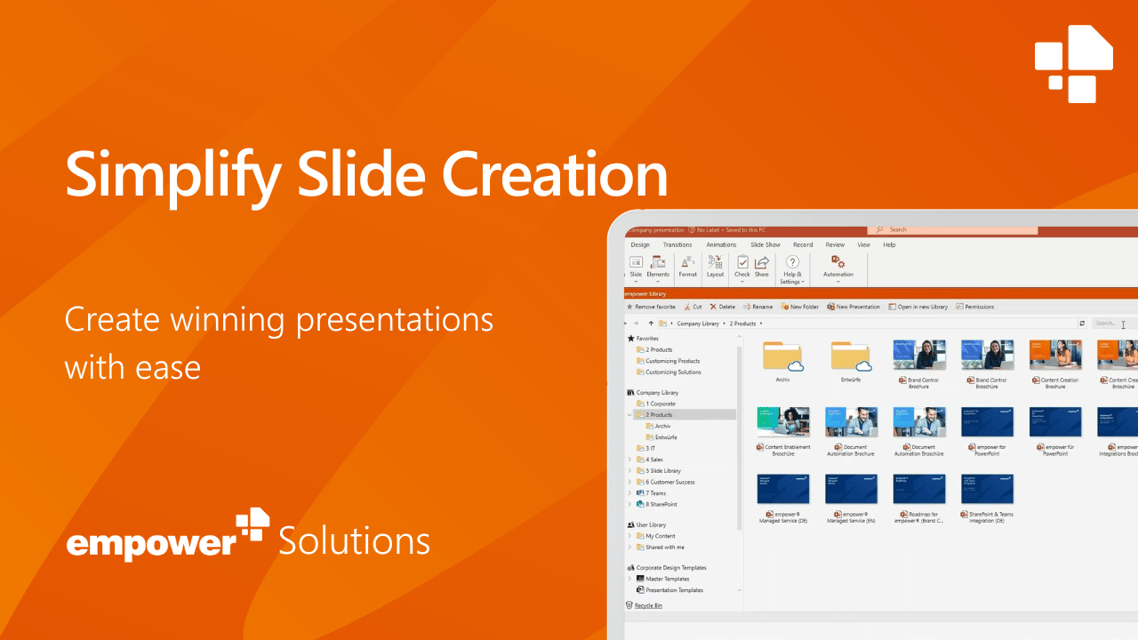
Task: Open the Design ribbon tab
Action: 640,245
